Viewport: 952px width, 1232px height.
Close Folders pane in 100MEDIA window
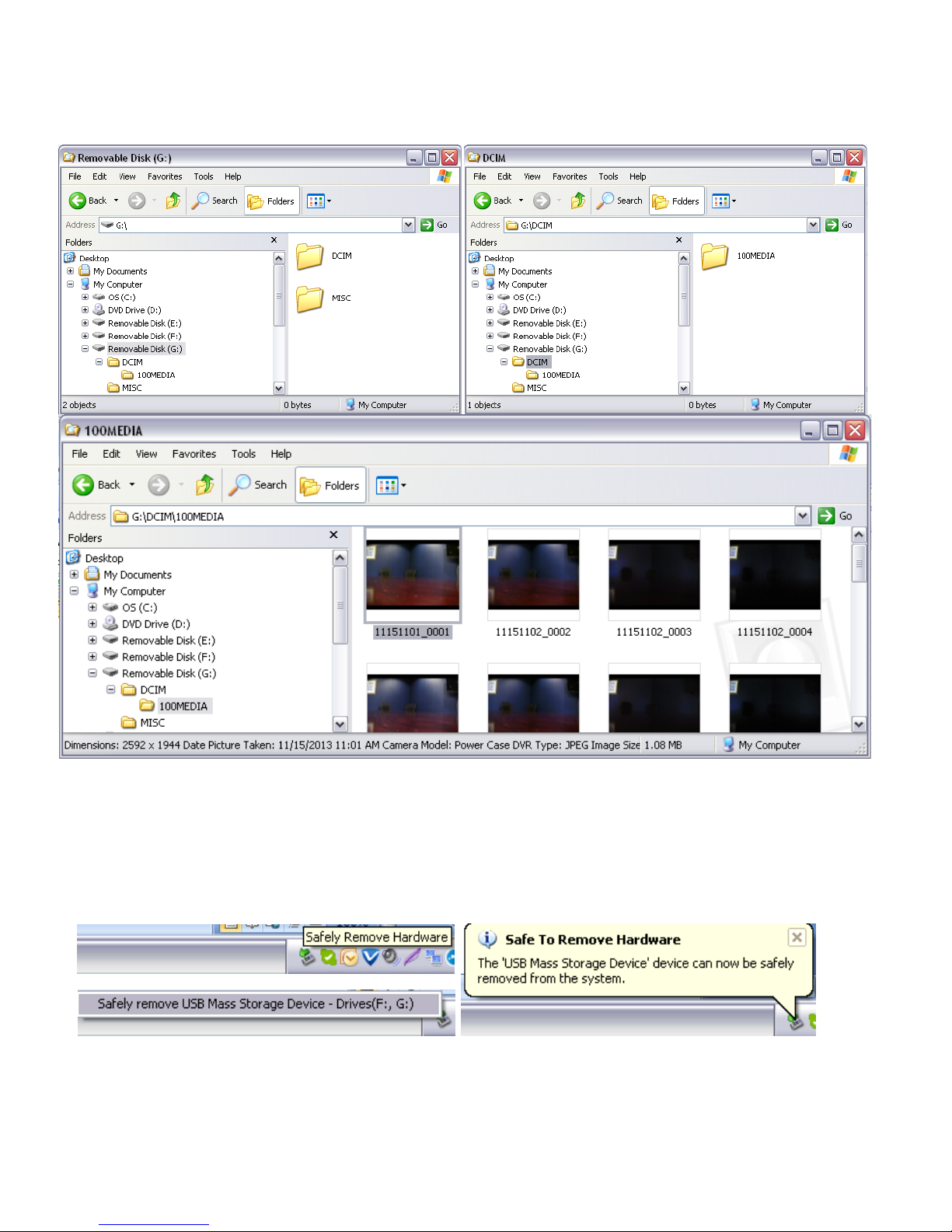pyautogui.click(x=333, y=535)
